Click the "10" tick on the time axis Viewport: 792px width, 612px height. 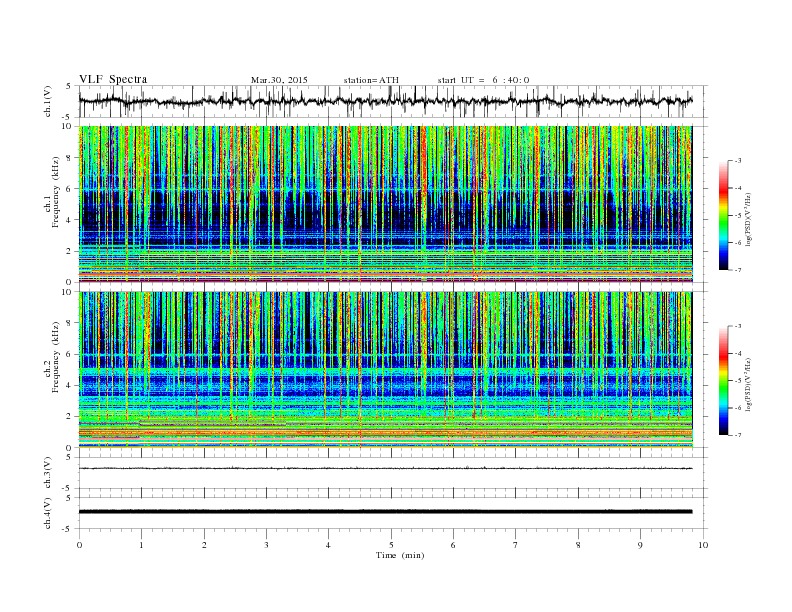click(703, 545)
